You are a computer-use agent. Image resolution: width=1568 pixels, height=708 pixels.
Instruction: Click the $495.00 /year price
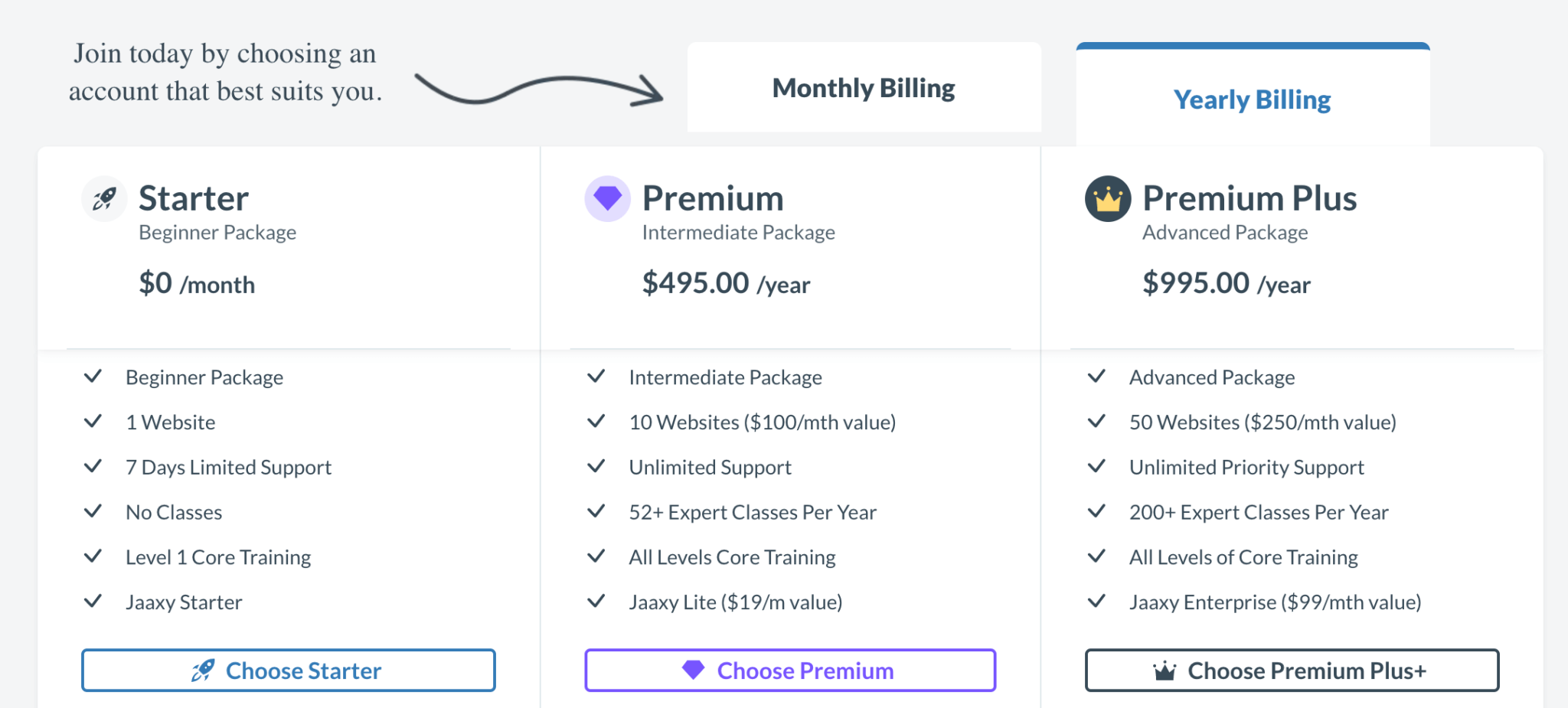pyautogui.click(x=726, y=283)
